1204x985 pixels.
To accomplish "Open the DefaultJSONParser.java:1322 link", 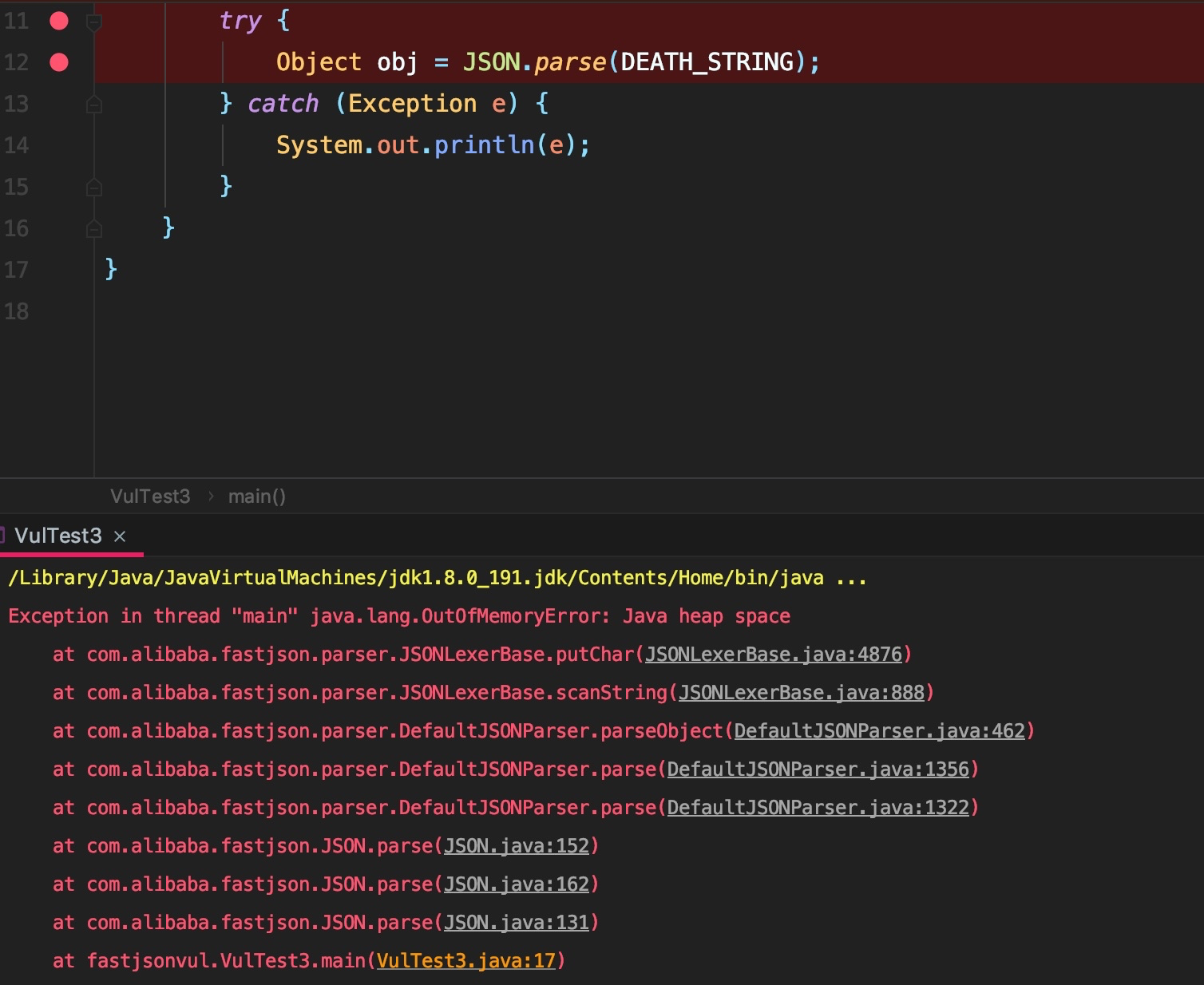I will click(818, 808).
